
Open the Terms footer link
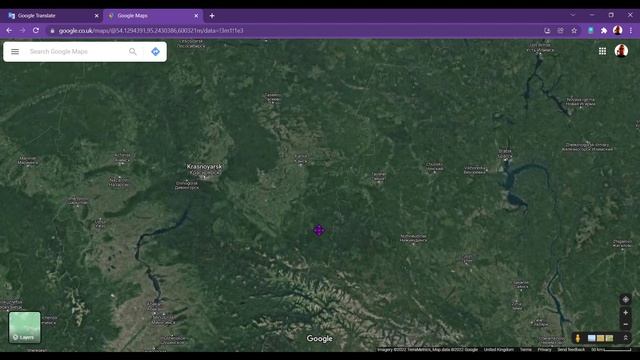tap(526, 349)
